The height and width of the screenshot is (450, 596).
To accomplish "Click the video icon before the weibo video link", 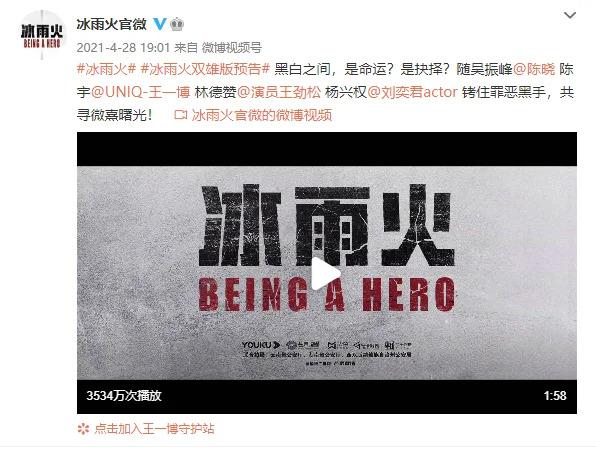I will [180, 114].
